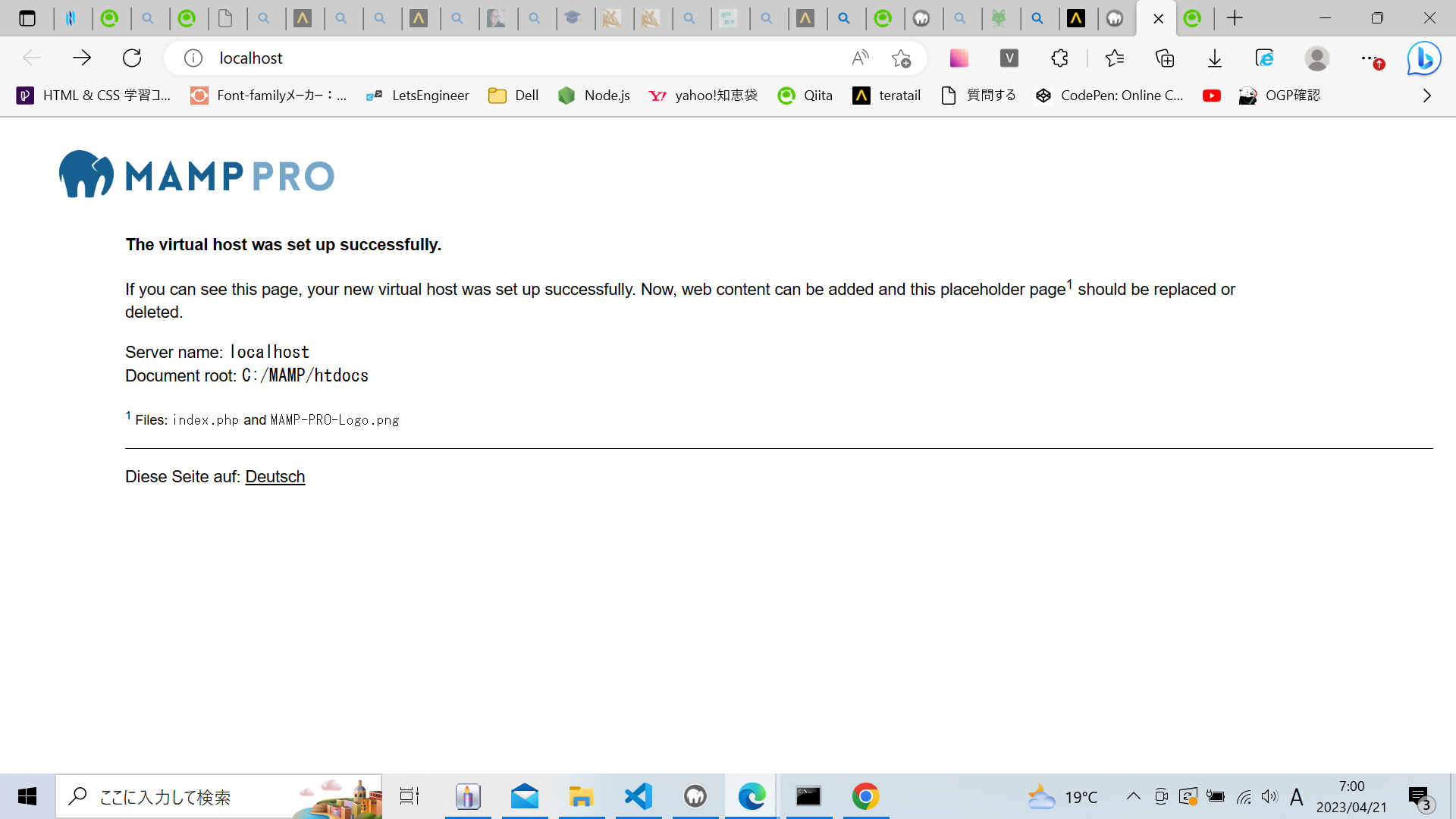Screen dimensions: 1456x819
Task: Open the Bing chat sidebar
Action: [1424, 58]
